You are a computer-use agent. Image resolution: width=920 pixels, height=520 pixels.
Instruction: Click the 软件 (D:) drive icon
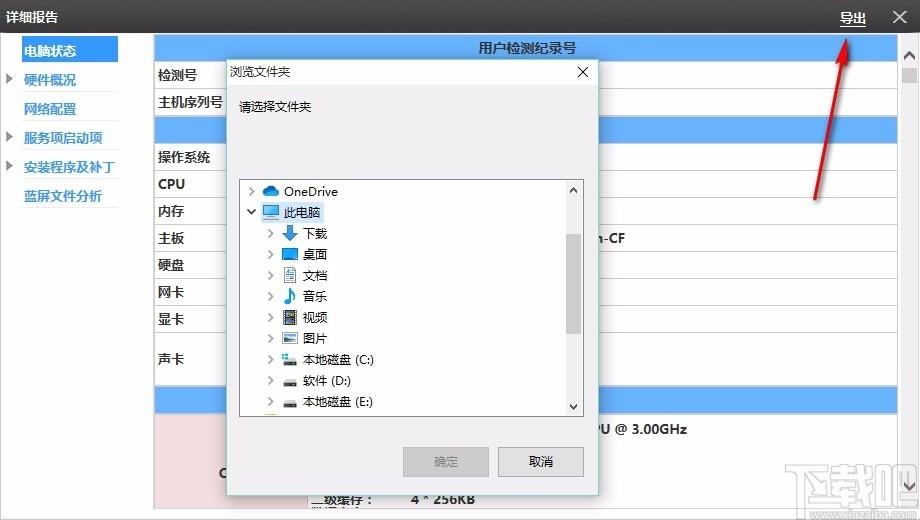click(290, 381)
